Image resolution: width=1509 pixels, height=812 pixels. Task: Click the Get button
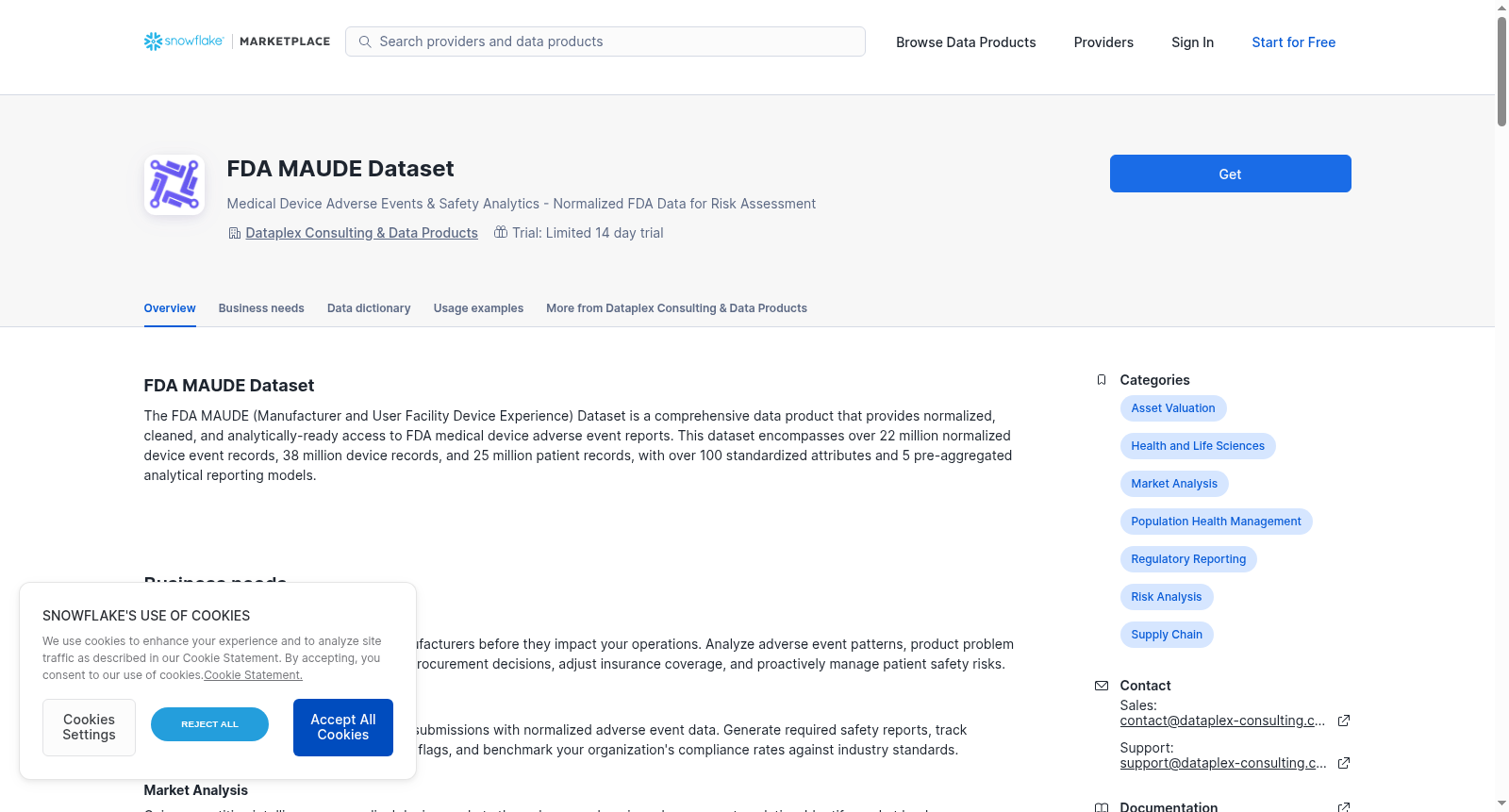[x=1230, y=174]
